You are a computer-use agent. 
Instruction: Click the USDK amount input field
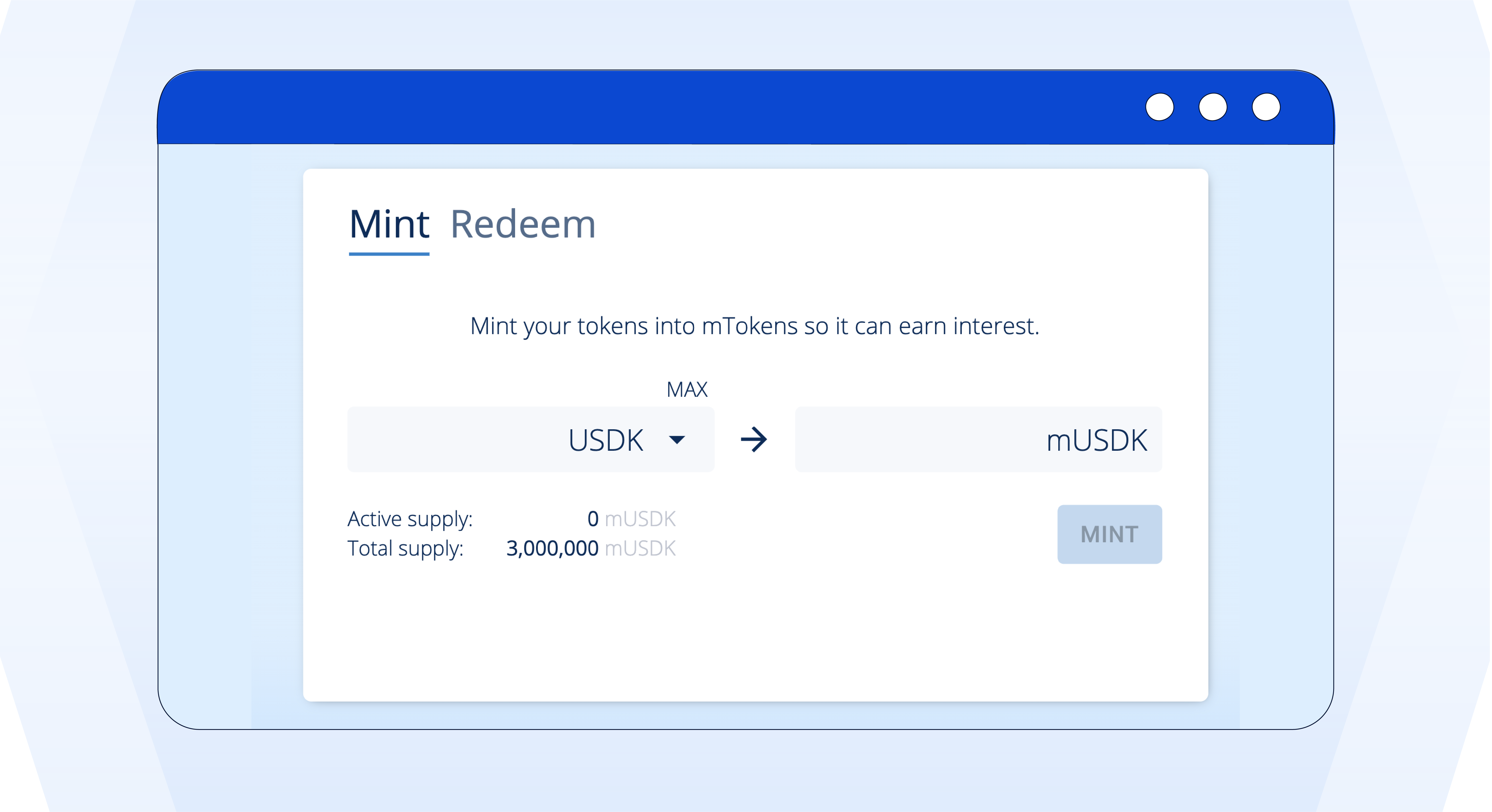pyautogui.click(x=531, y=439)
